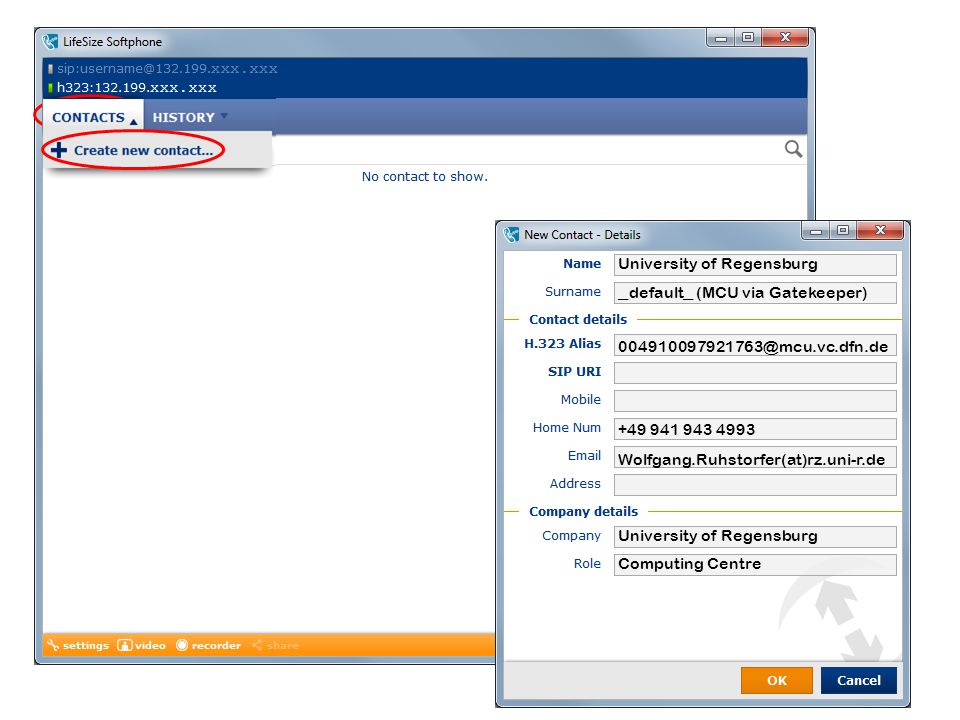The width and height of the screenshot is (960, 720).
Task: Start recorder in the bottom bar
Action: pyautogui.click(x=208, y=645)
